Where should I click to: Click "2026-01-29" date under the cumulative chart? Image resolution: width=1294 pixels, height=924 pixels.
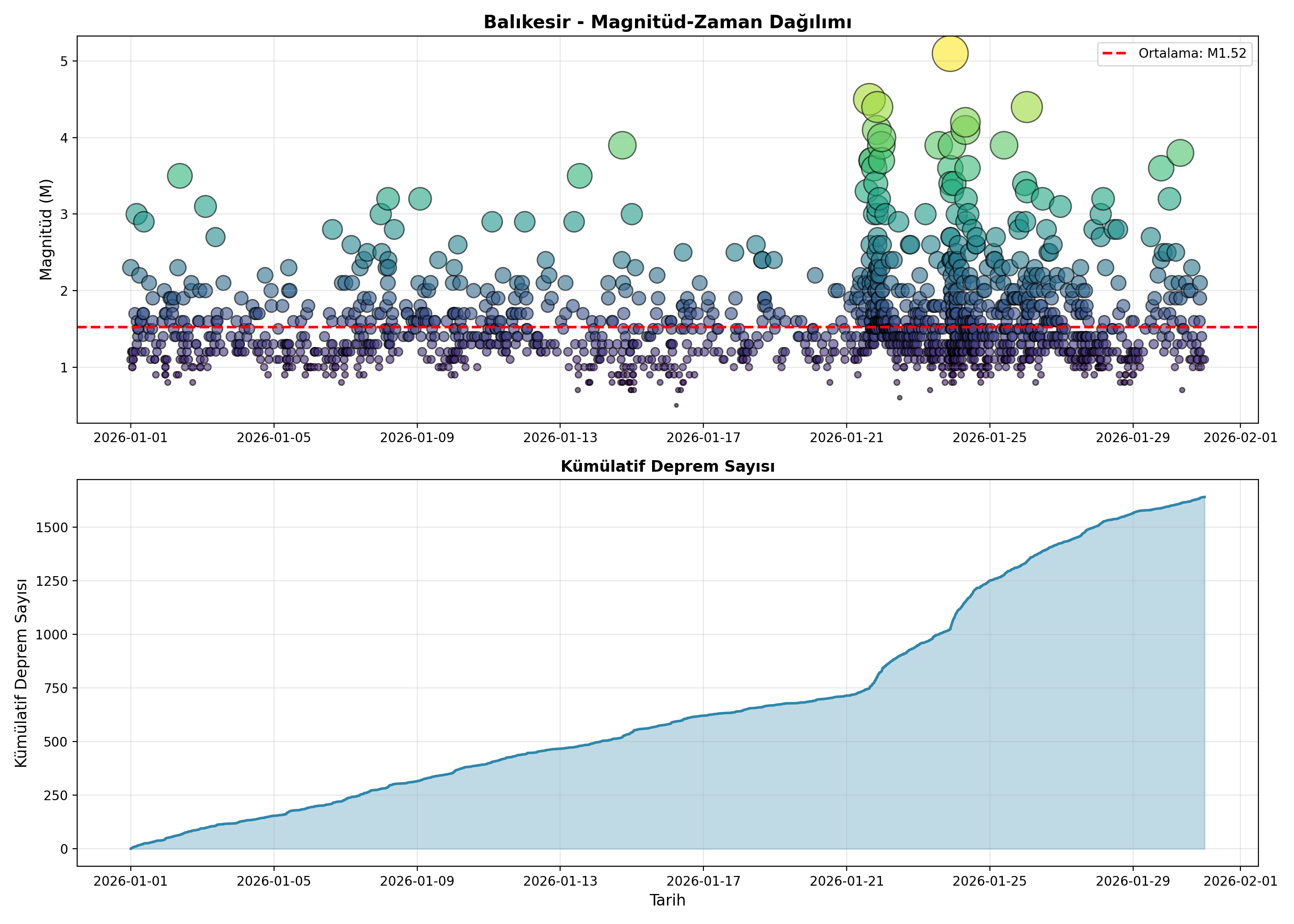1133,881
